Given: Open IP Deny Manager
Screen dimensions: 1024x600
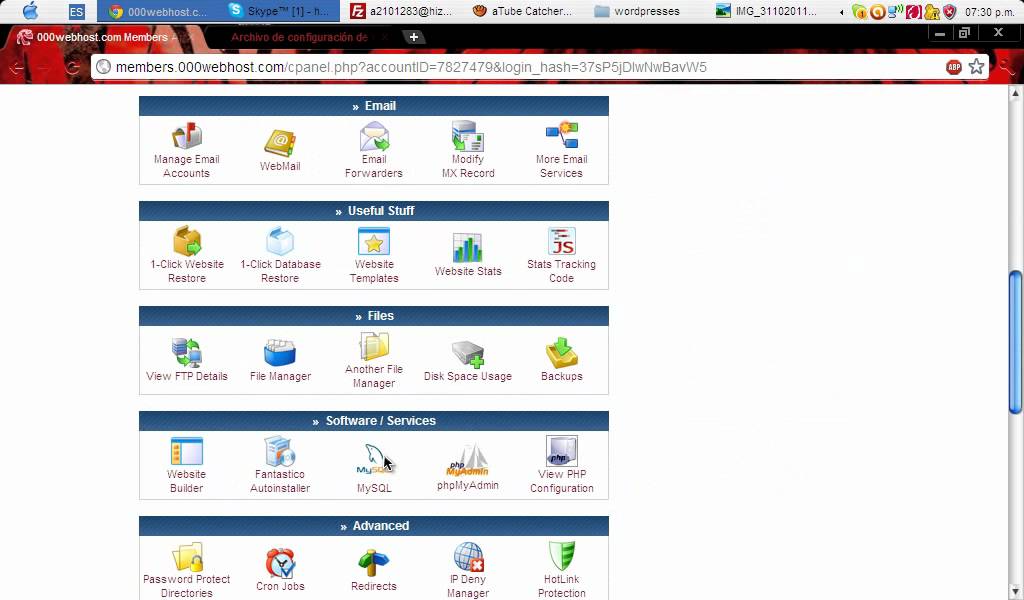Looking at the screenshot, I should pos(468,571).
